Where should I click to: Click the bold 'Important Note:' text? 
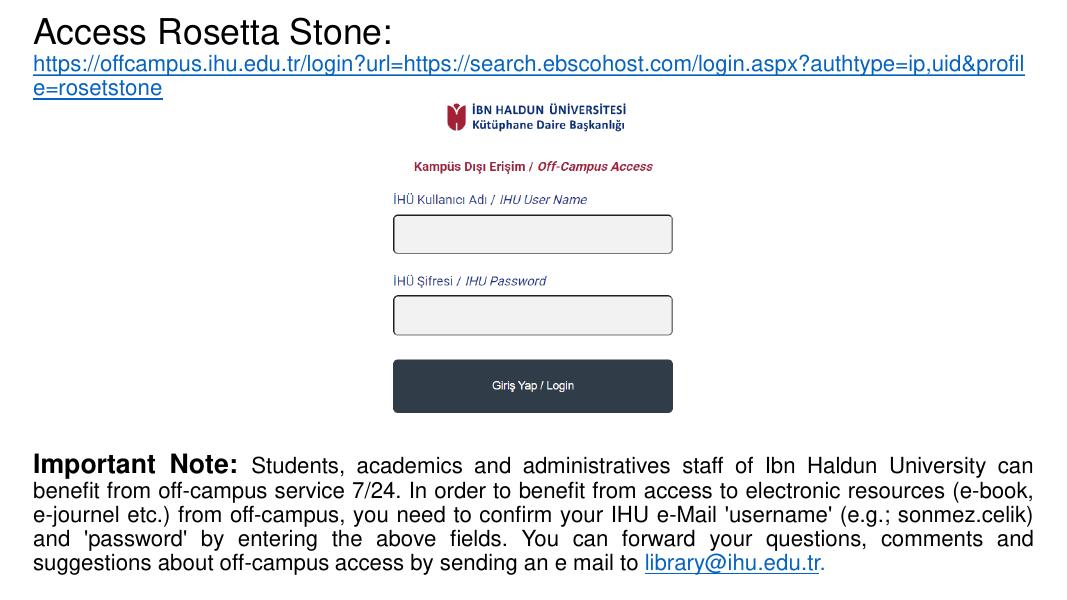(x=135, y=465)
